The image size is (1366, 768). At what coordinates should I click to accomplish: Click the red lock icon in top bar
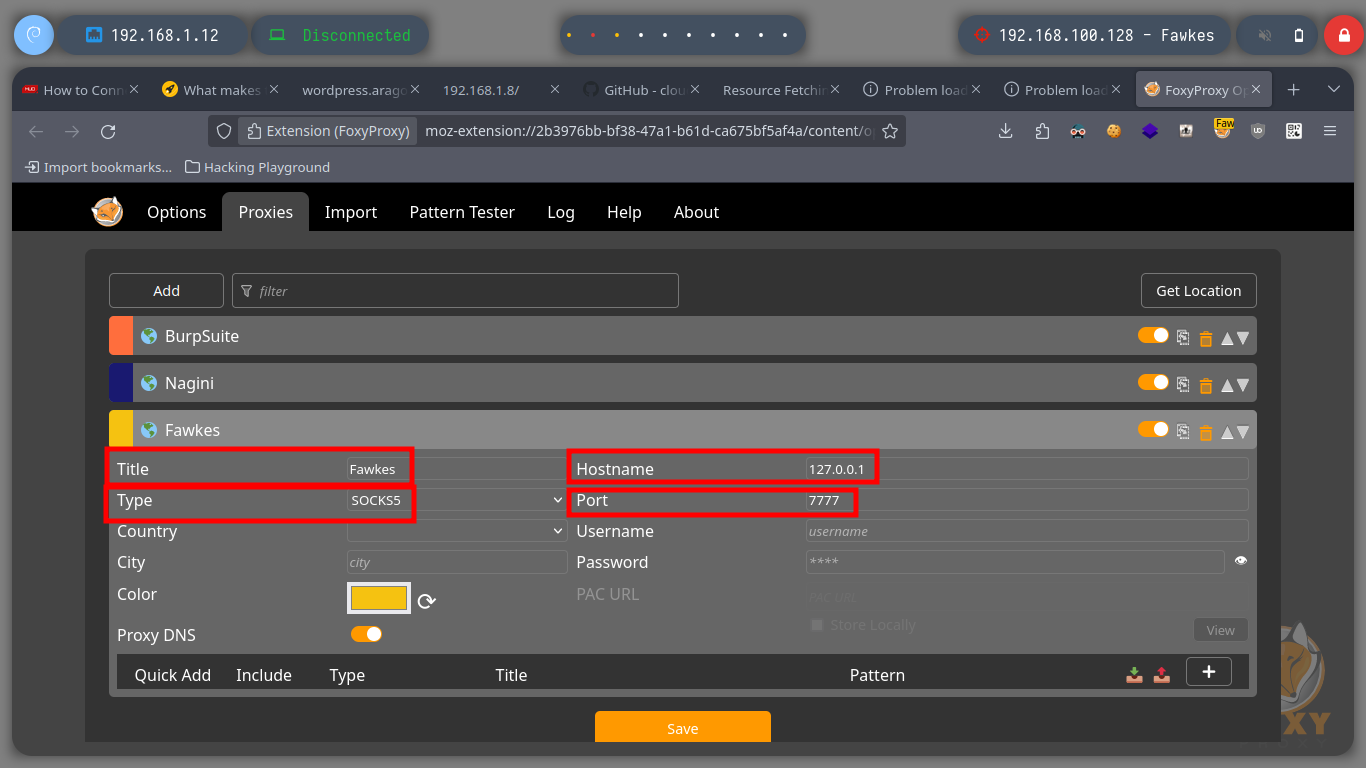click(x=1343, y=35)
